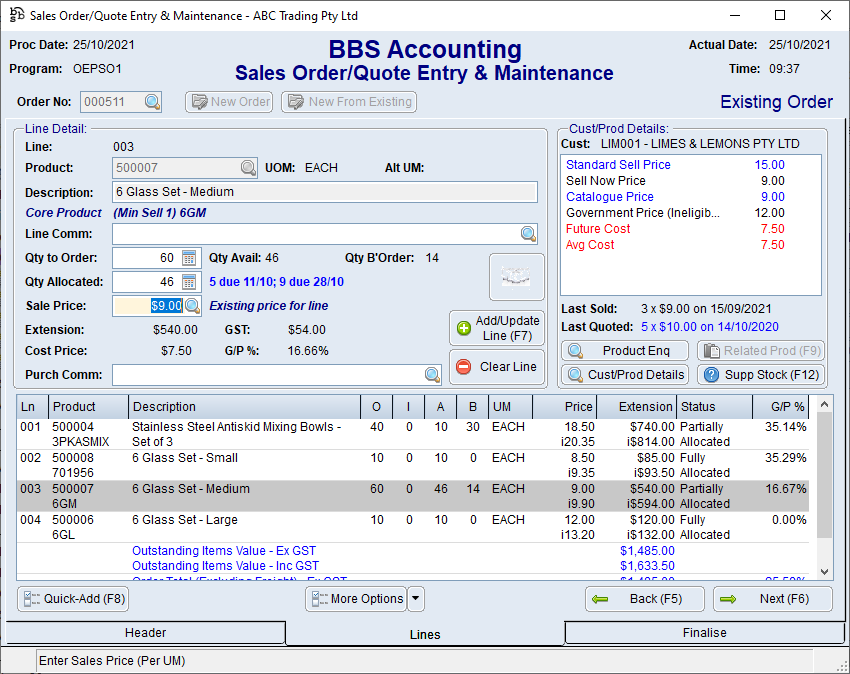Viewport: 850px width, 674px height.
Task: Open Product Enq for this item
Action: pos(624,350)
